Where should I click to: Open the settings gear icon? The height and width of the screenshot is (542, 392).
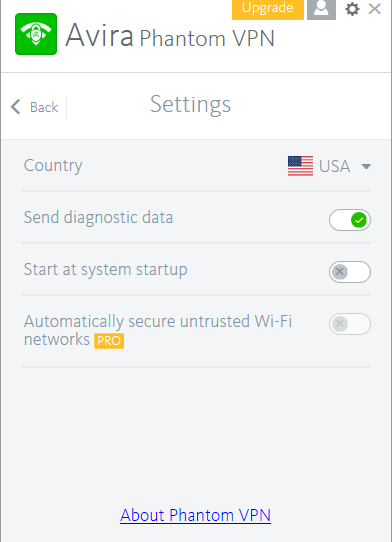(x=352, y=9)
